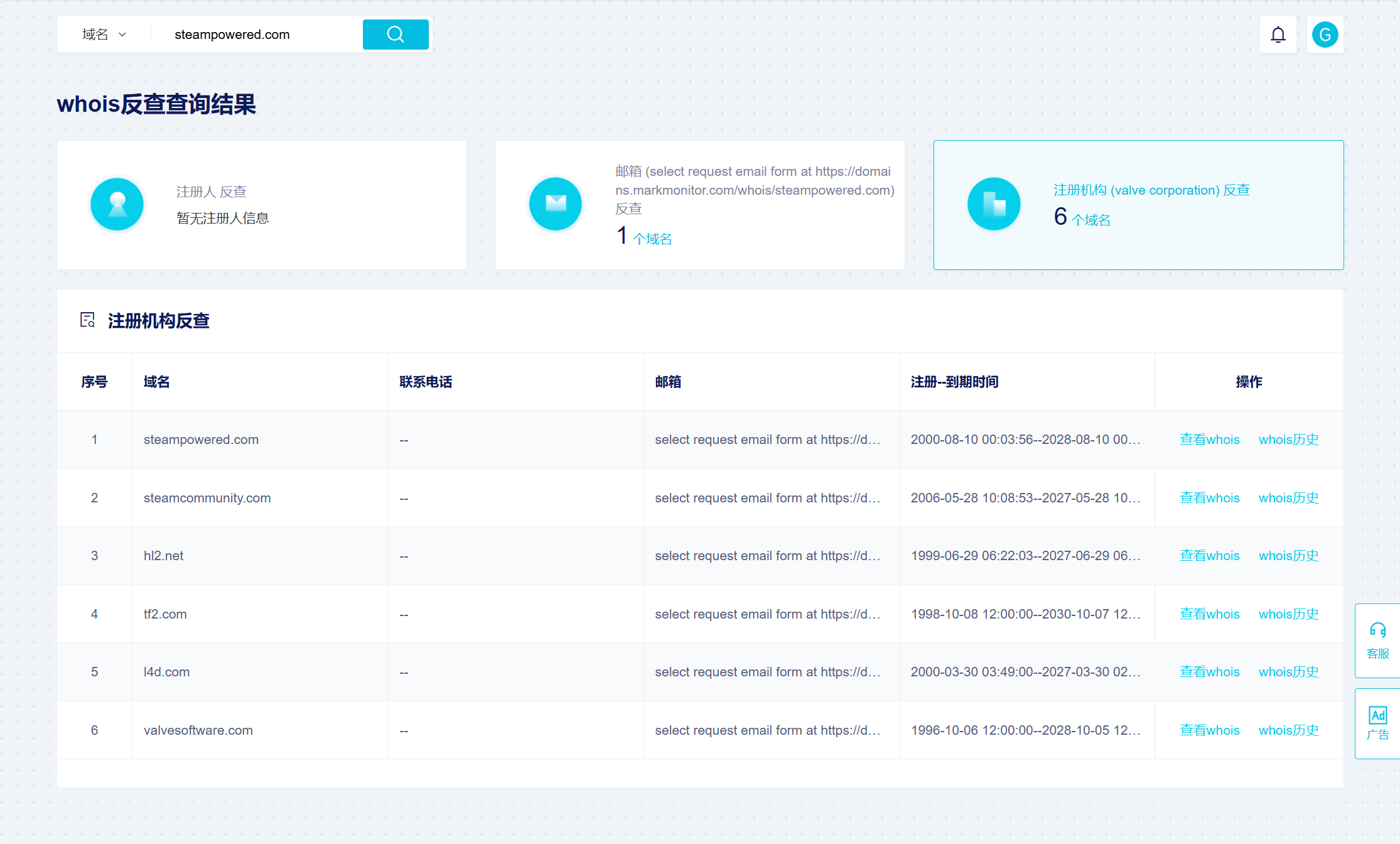Select the valve corporation reverse lookup card

pos(1138,205)
